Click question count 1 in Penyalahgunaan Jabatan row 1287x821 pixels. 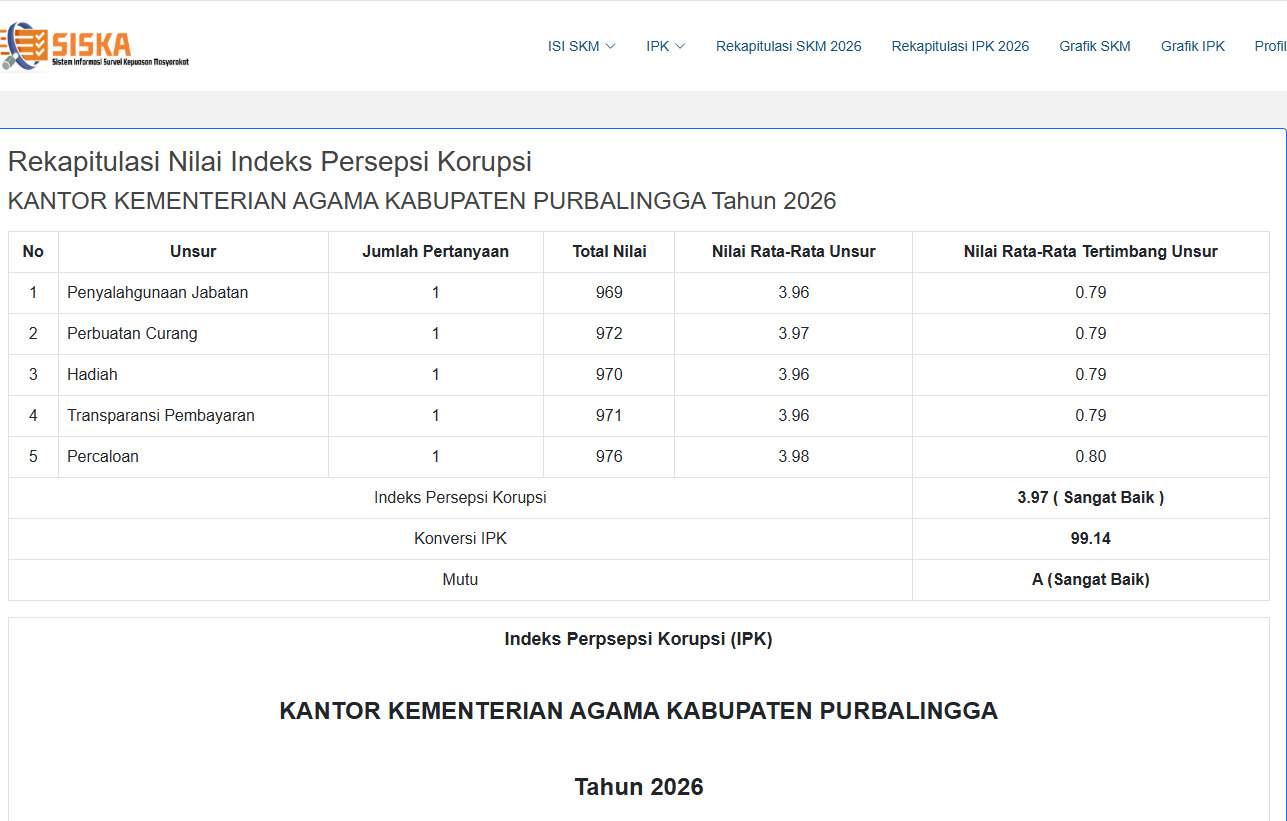point(436,293)
